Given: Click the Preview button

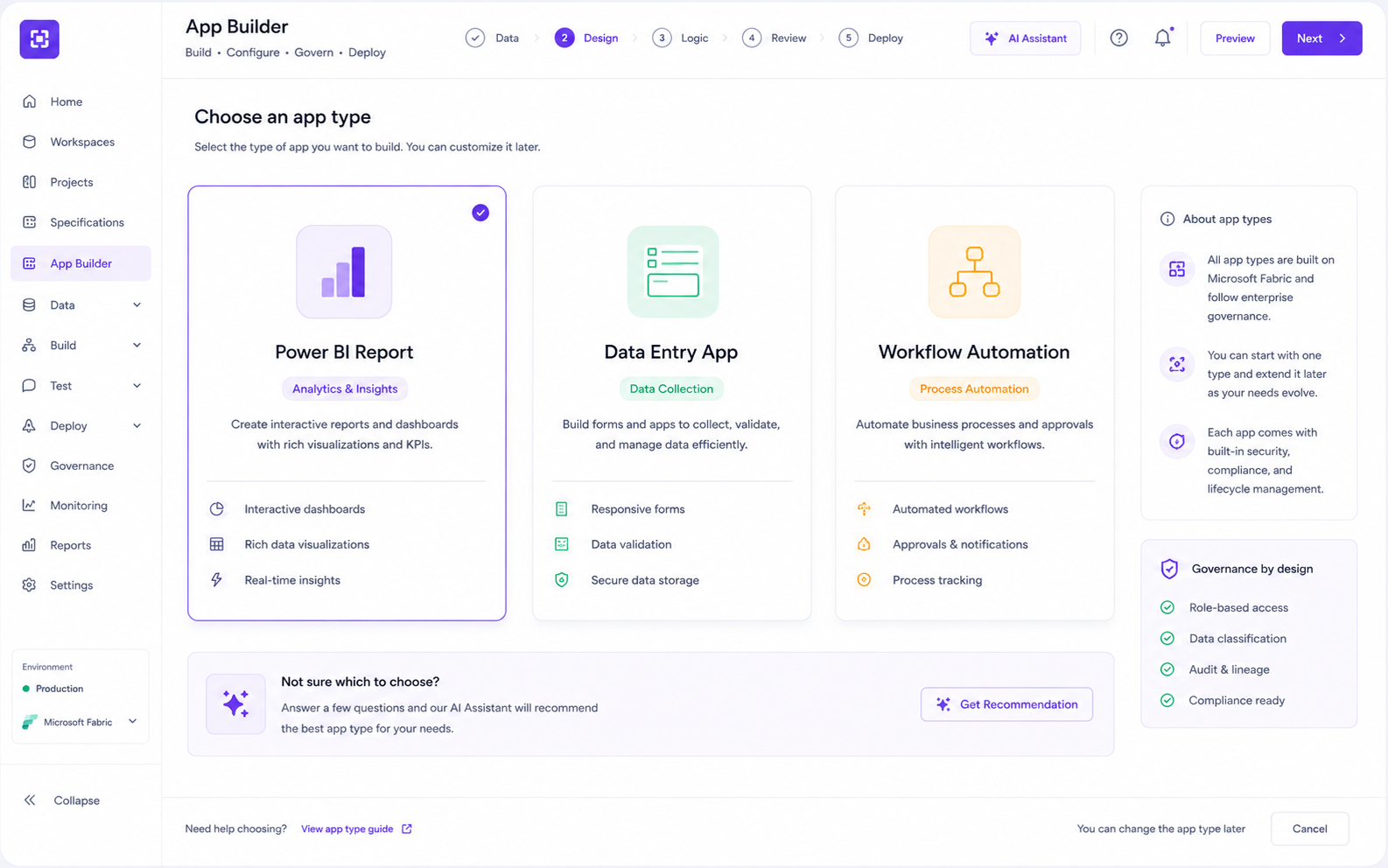Looking at the screenshot, I should coord(1235,38).
